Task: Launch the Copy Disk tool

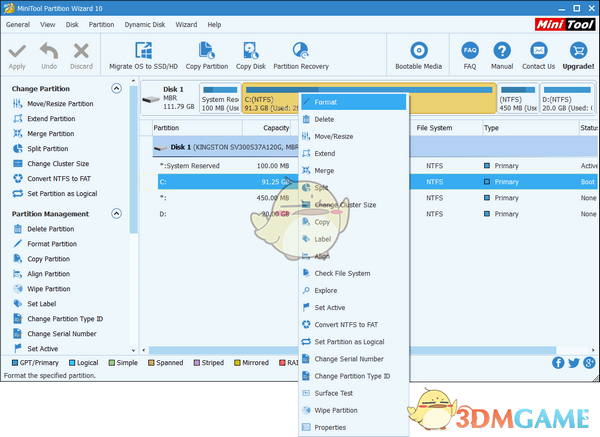Action: click(249, 52)
